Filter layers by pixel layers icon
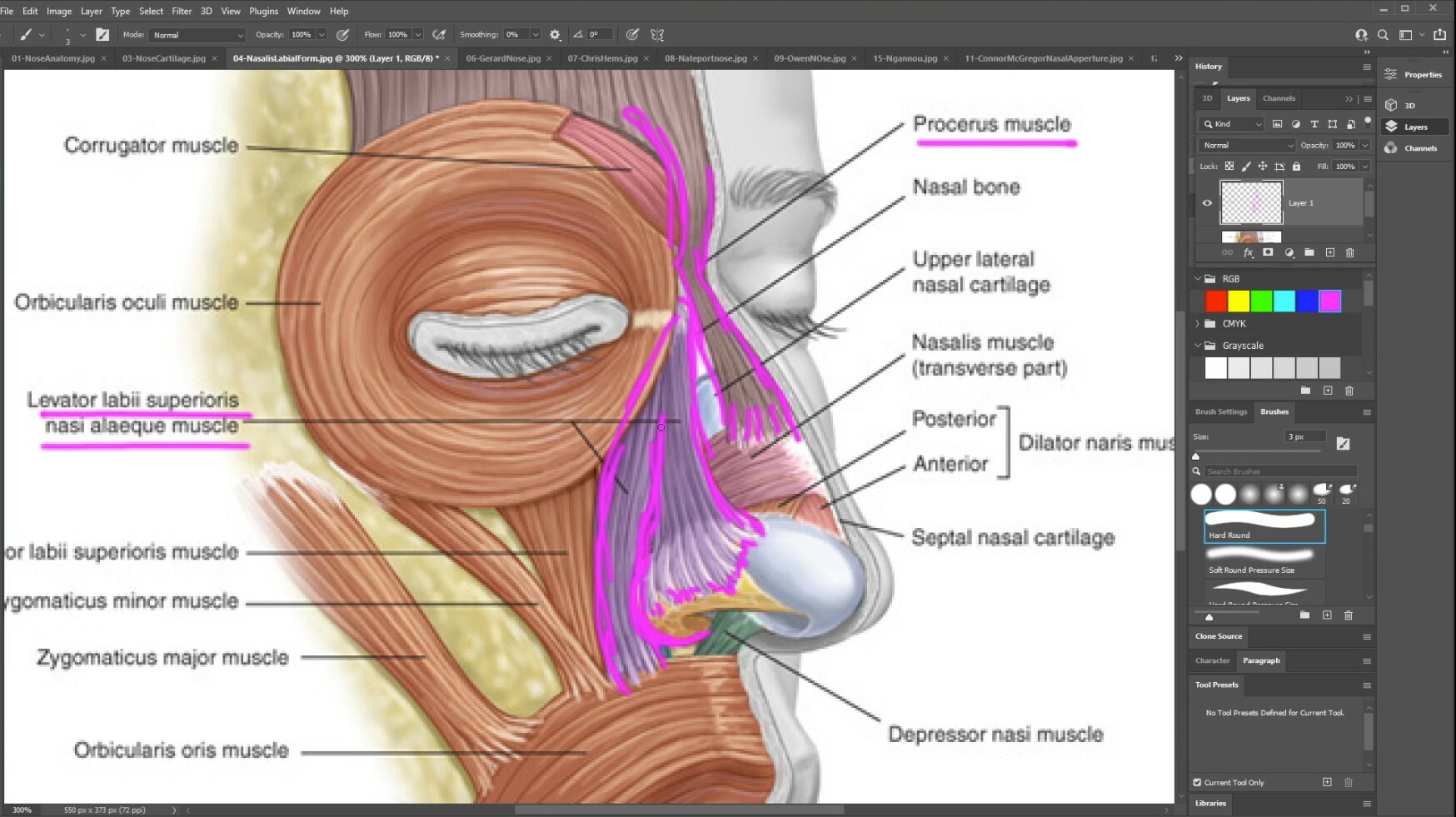This screenshot has width=1456, height=817. coord(1278,124)
